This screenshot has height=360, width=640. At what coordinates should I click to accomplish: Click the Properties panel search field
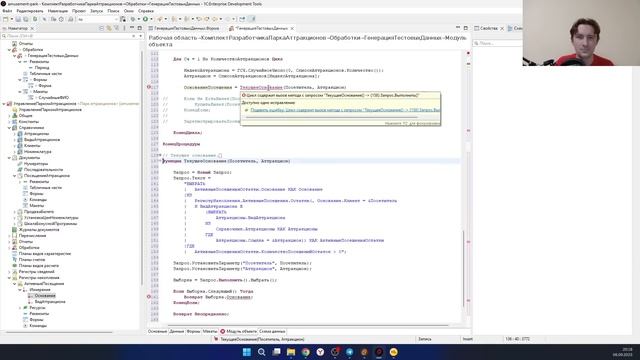(x=497, y=43)
